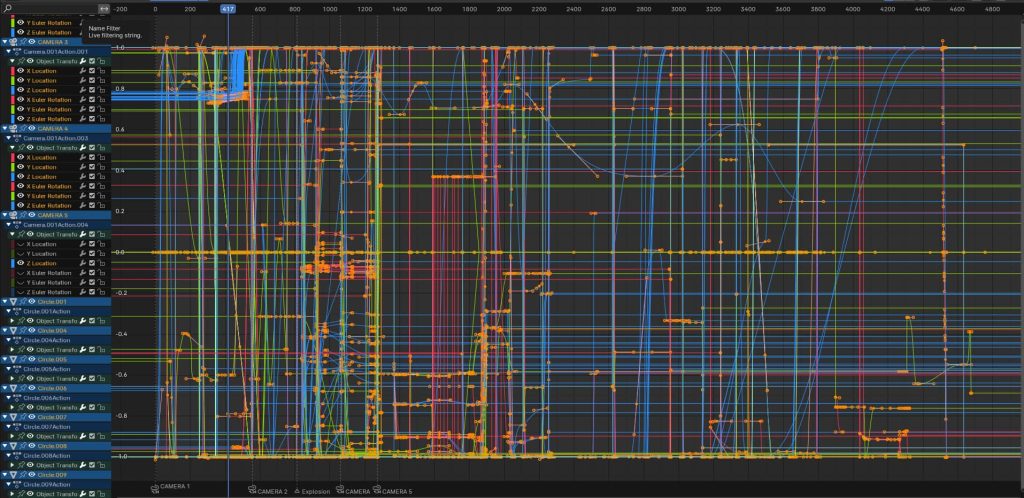Select the Explosion timeline marker
The height and width of the screenshot is (498, 1024).
tap(313, 492)
